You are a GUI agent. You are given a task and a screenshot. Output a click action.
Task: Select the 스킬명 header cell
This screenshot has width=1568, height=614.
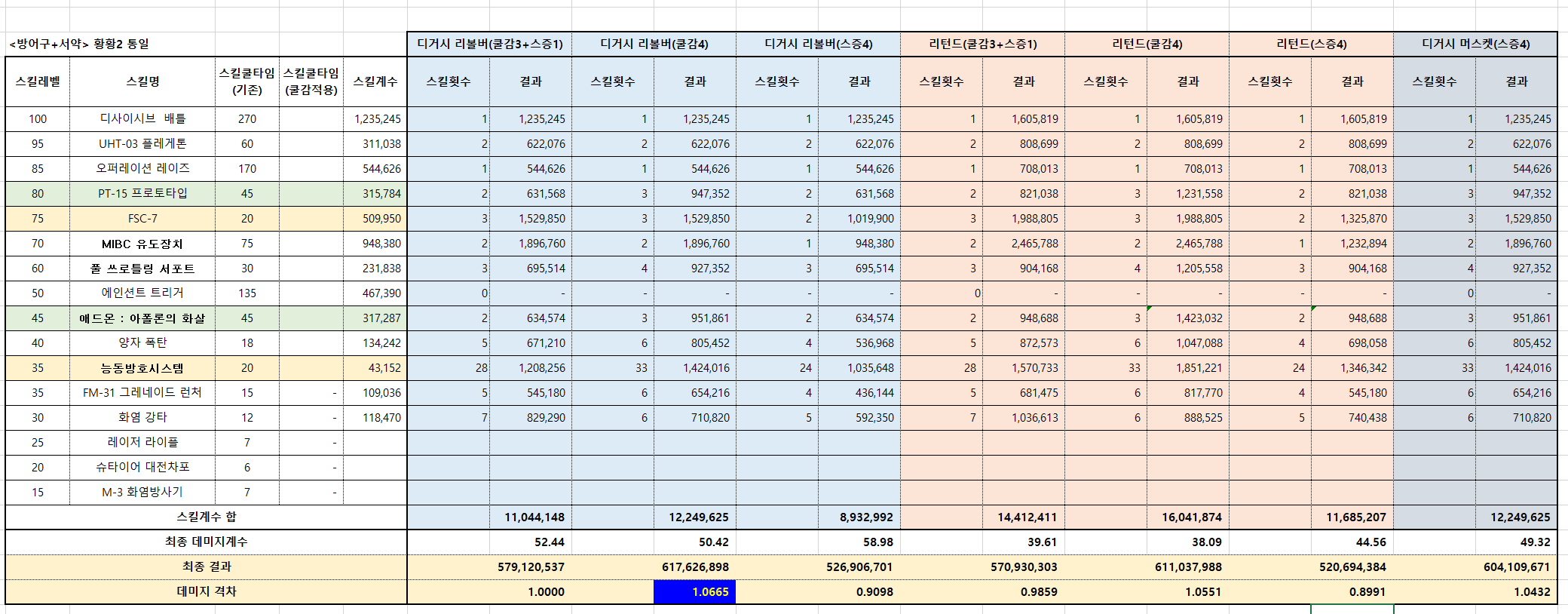(142, 81)
